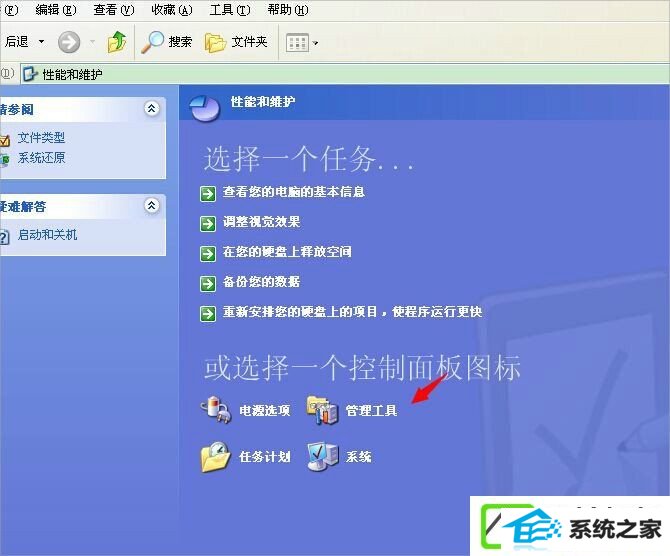The height and width of the screenshot is (556, 670).
Task: Select 重新安排您的硬盘上的项目 task
Action: point(352,312)
